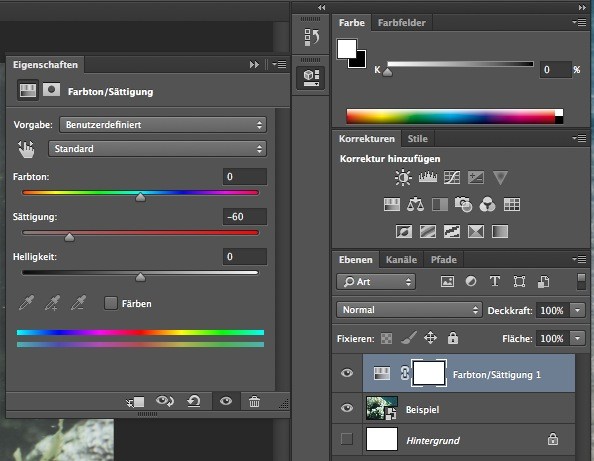Image resolution: width=594 pixels, height=461 pixels.
Task: Hide the Beispiel layer
Action: click(347, 408)
